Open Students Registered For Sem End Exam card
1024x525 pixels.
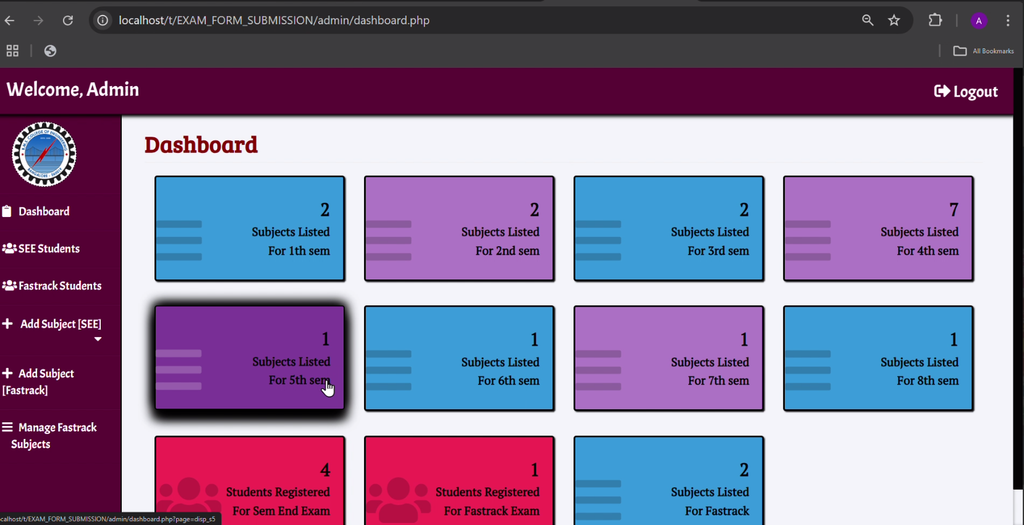coord(249,481)
